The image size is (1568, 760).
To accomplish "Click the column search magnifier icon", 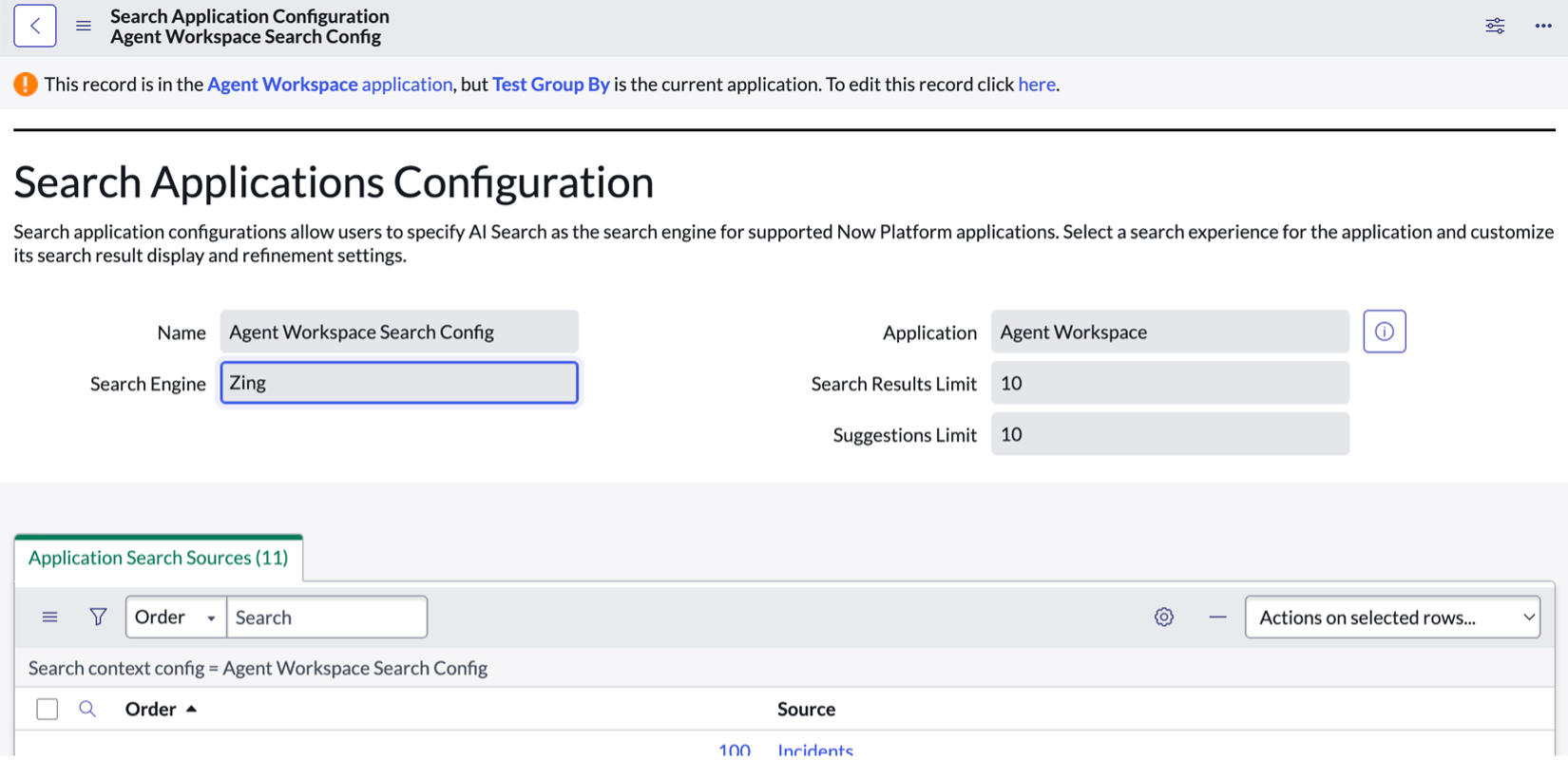I will [x=87, y=709].
